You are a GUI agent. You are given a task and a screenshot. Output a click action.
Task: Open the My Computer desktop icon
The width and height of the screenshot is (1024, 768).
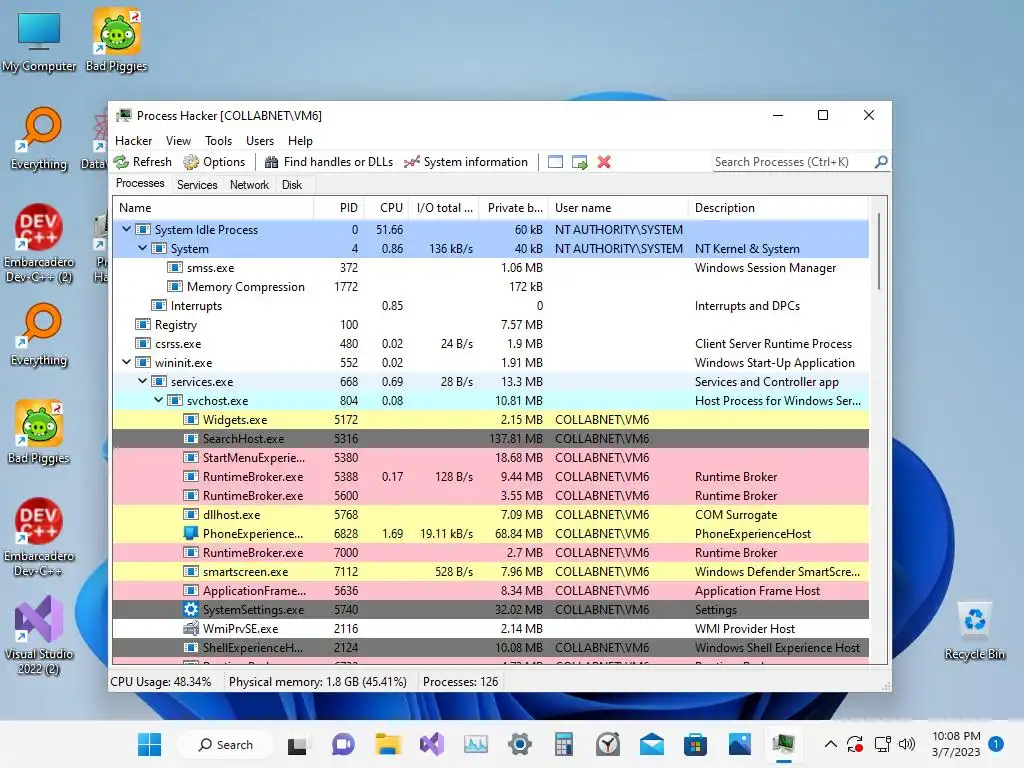(39, 40)
